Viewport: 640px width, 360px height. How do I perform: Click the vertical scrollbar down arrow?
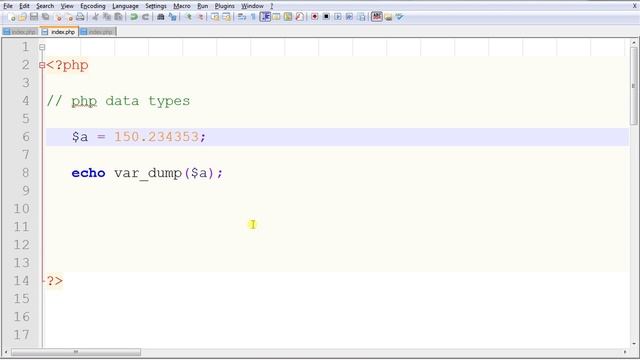tap(633, 343)
